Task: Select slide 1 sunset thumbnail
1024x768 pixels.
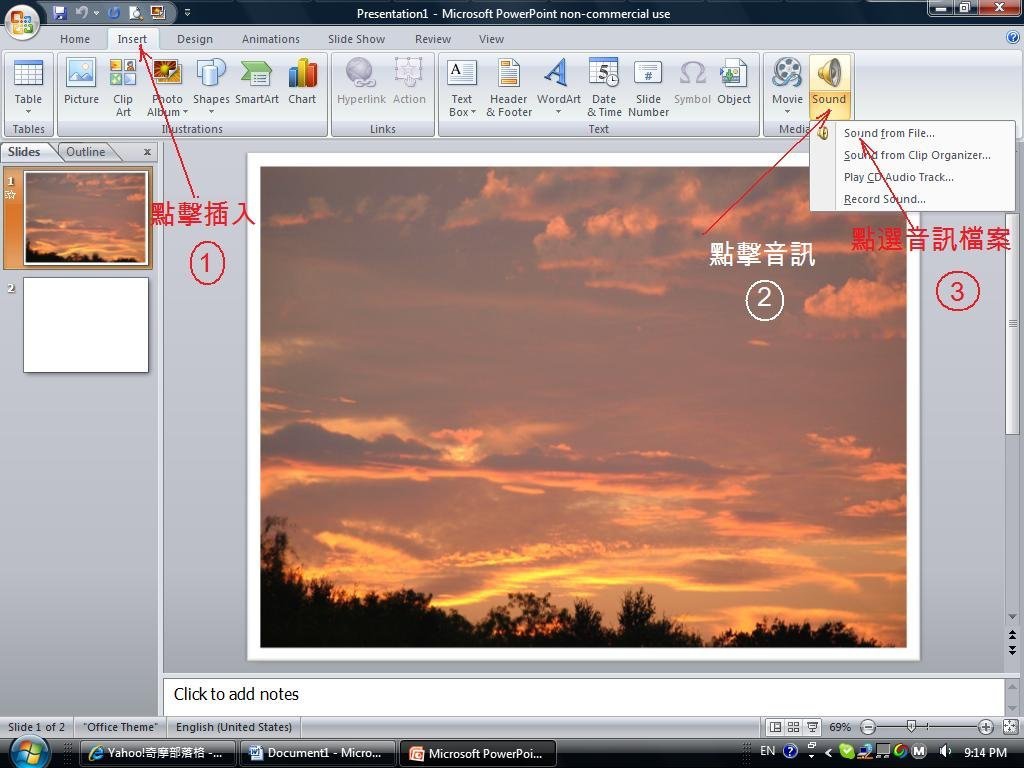Action: click(x=86, y=217)
